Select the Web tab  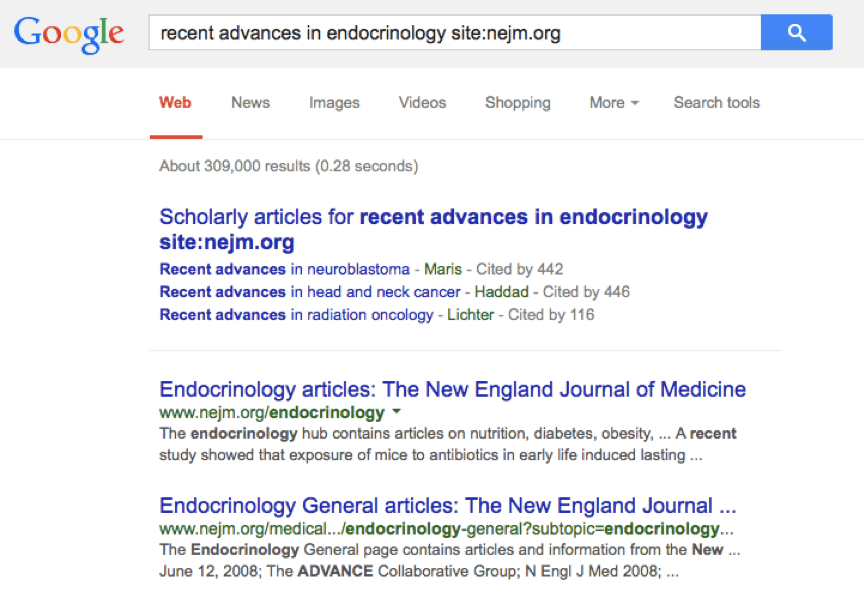[175, 102]
